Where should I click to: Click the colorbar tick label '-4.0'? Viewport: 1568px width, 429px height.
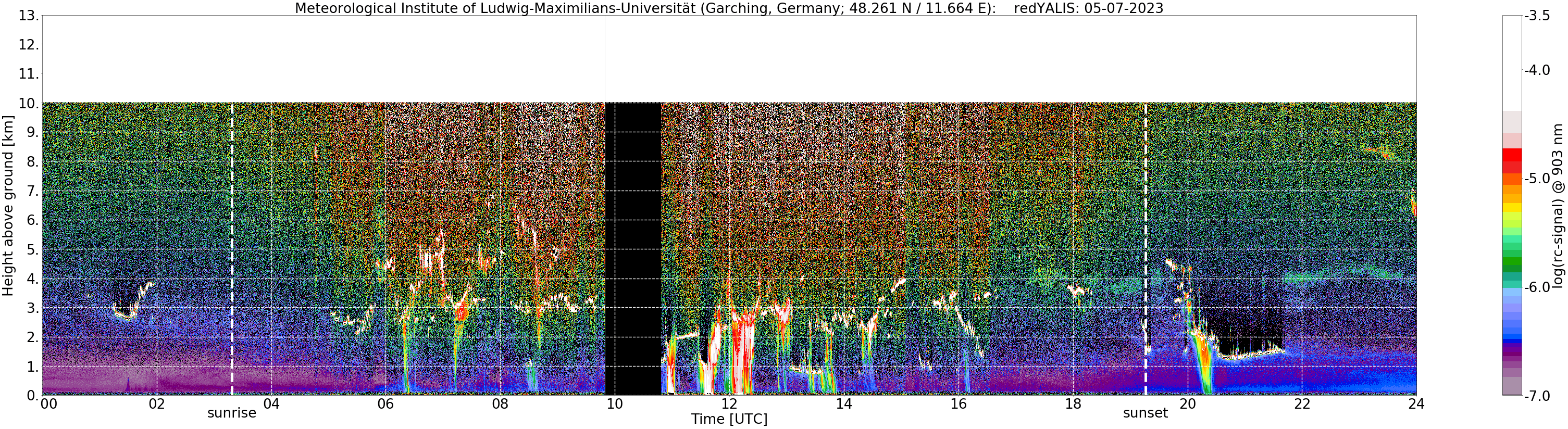(1537, 71)
